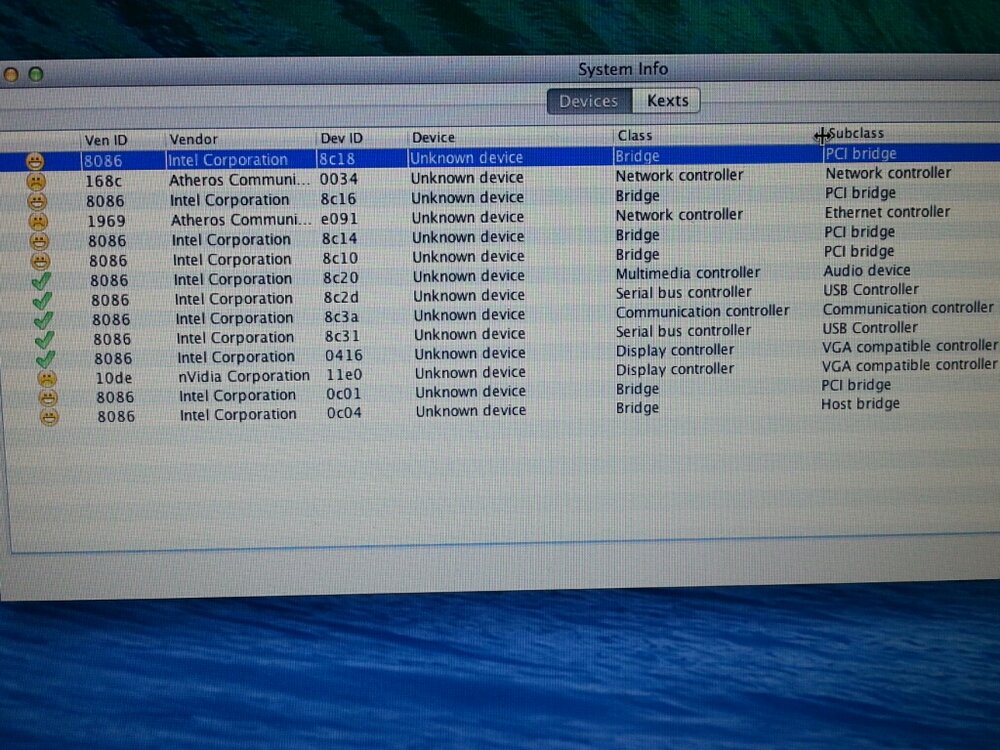Click the green checkmark beside device 8c3a

click(x=44, y=320)
